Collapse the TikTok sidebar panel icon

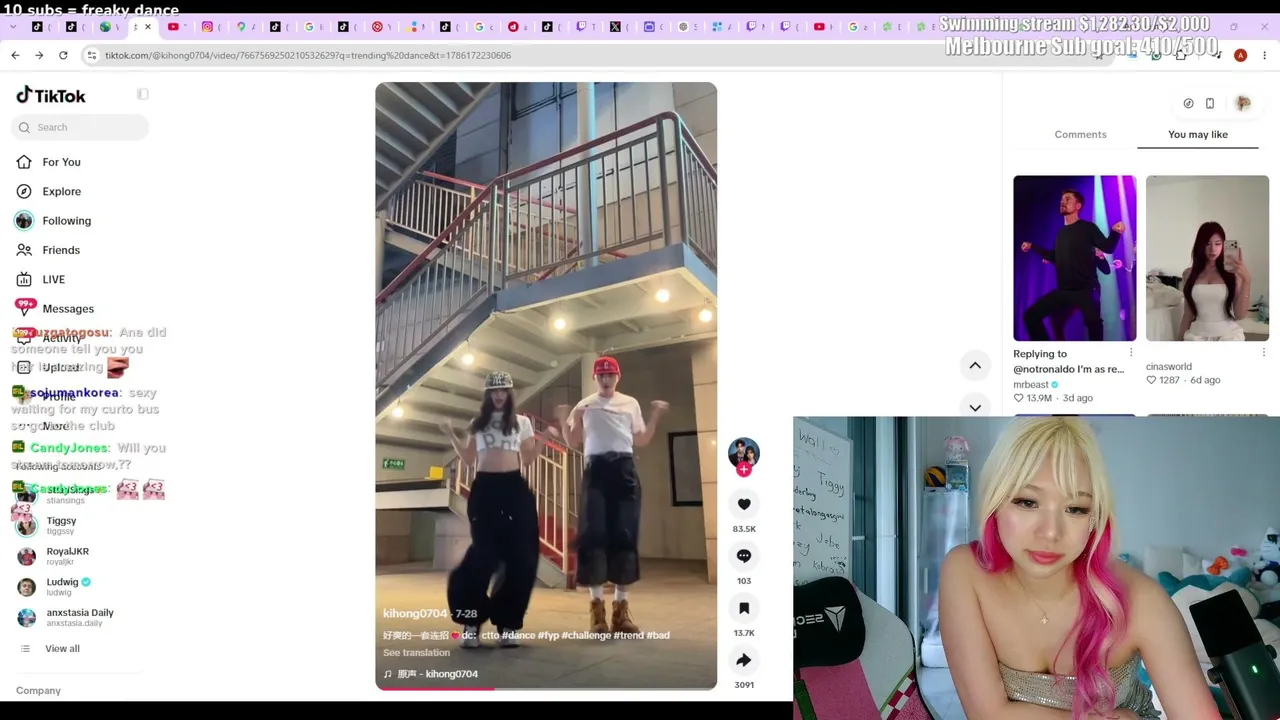click(x=143, y=94)
